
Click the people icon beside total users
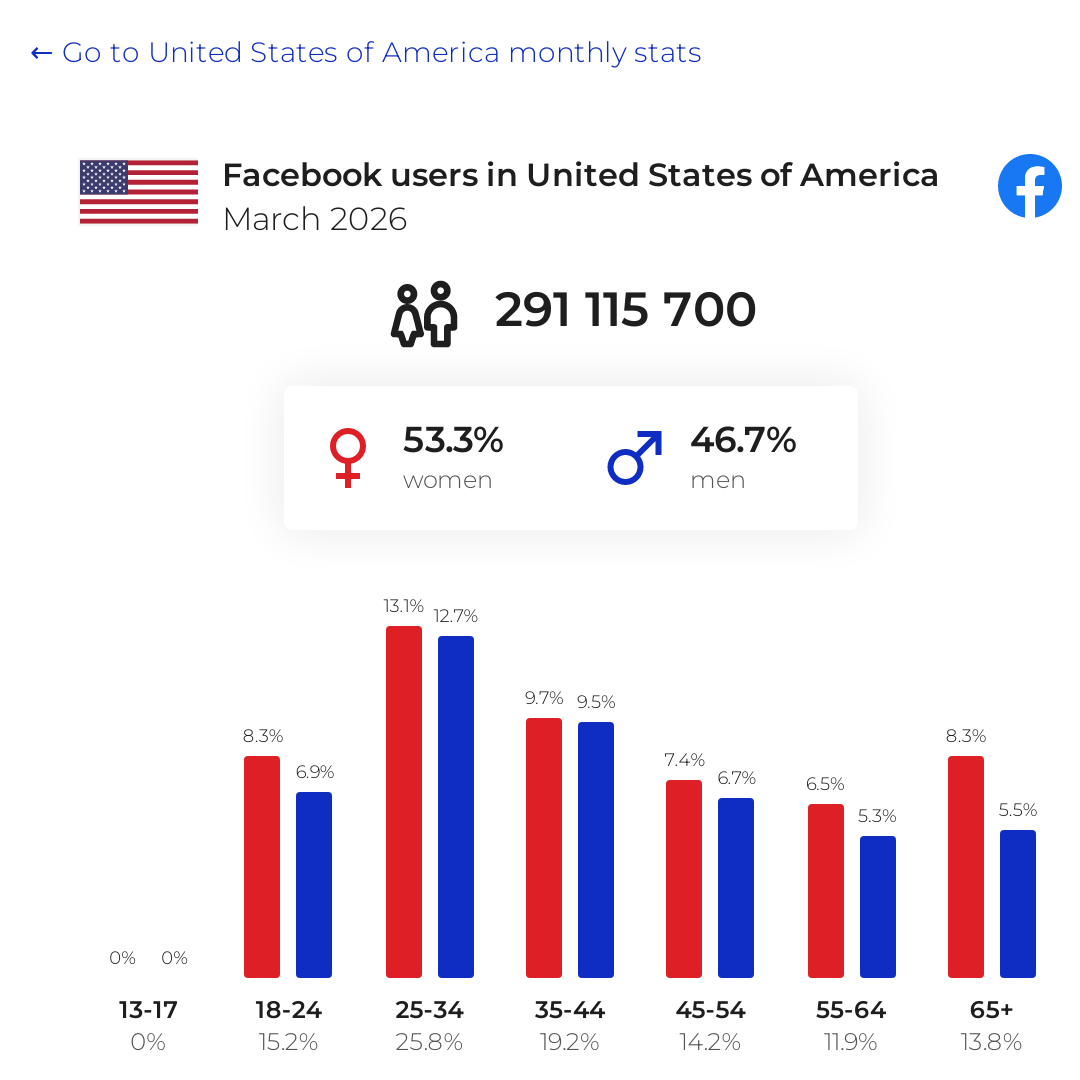424,313
